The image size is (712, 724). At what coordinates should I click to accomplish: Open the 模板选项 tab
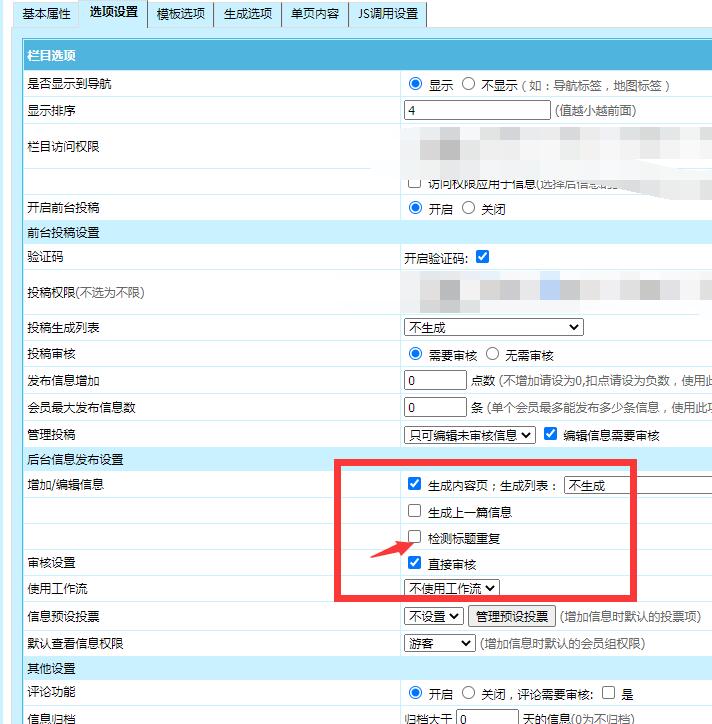(x=180, y=14)
